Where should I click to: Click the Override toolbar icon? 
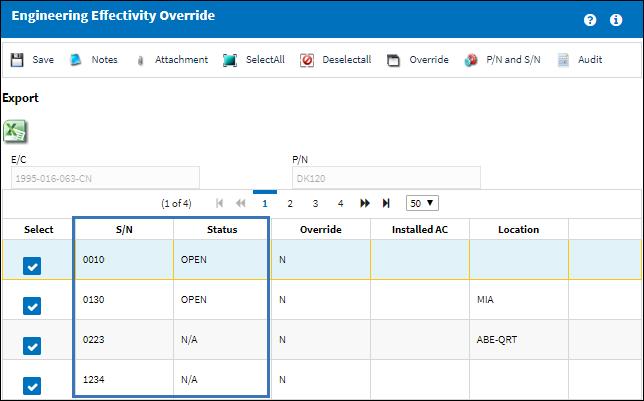393,60
